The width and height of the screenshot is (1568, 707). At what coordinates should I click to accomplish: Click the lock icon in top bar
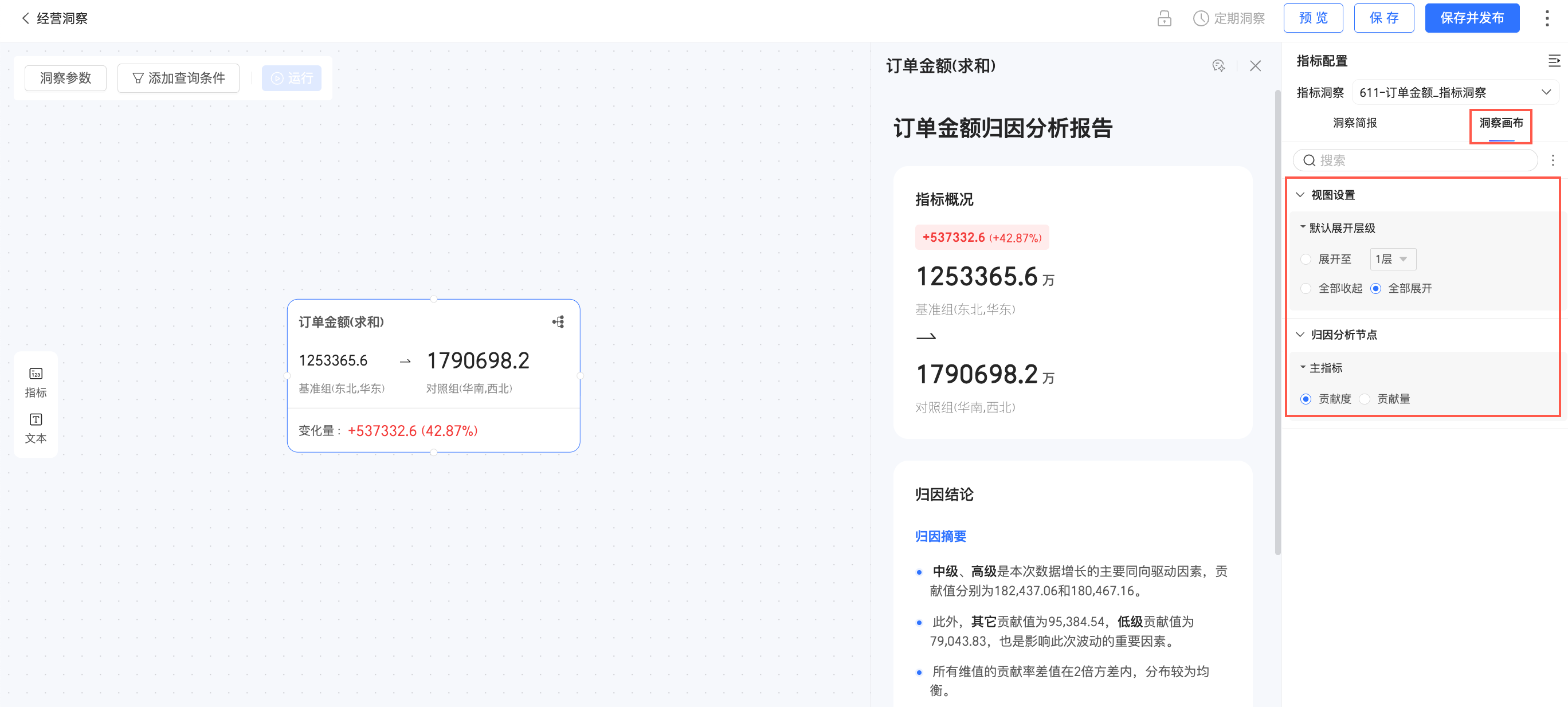tap(1164, 18)
